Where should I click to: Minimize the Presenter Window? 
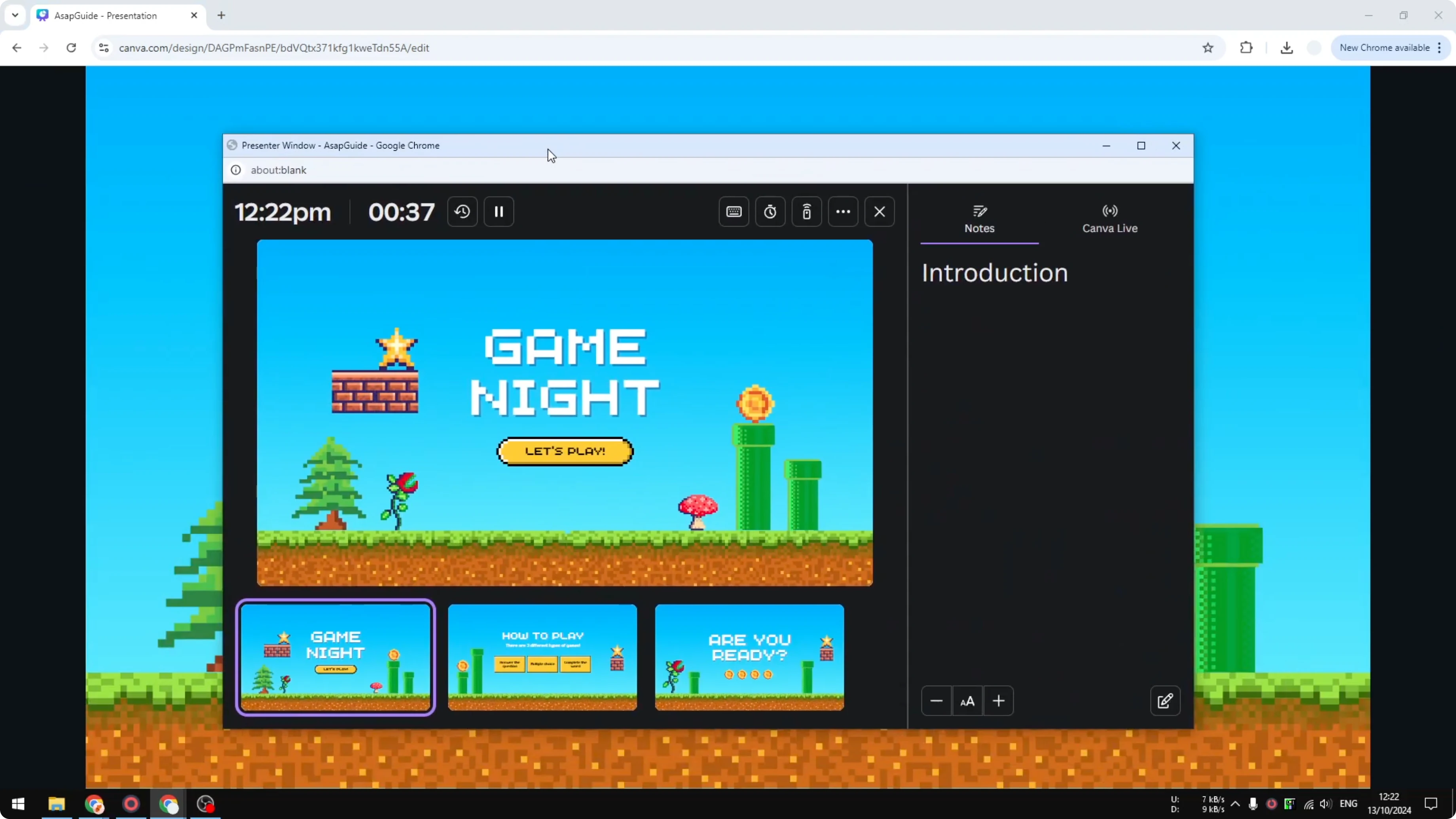pos(1106,146)
